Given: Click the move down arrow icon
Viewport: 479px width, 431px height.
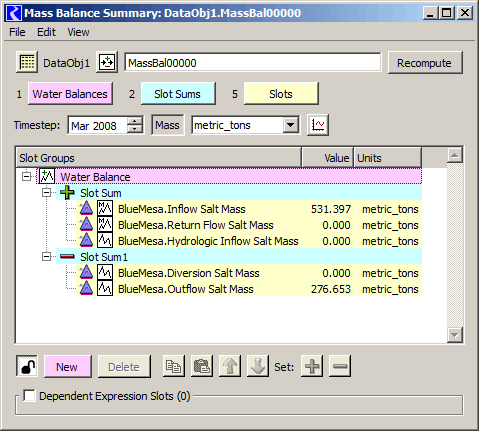Looking at the screenshot, I should click(258, 366).
